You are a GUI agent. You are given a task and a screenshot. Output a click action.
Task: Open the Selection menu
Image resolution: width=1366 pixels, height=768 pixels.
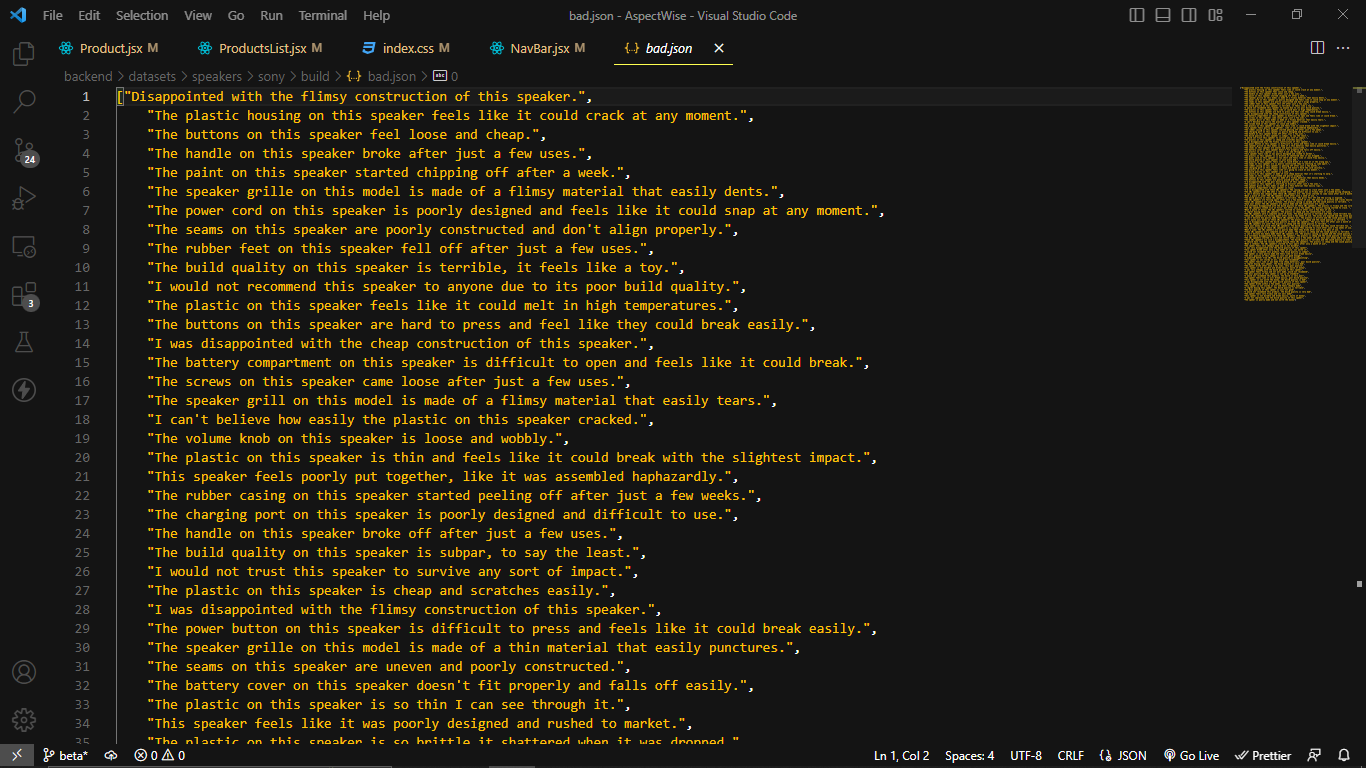pos(142,16)
